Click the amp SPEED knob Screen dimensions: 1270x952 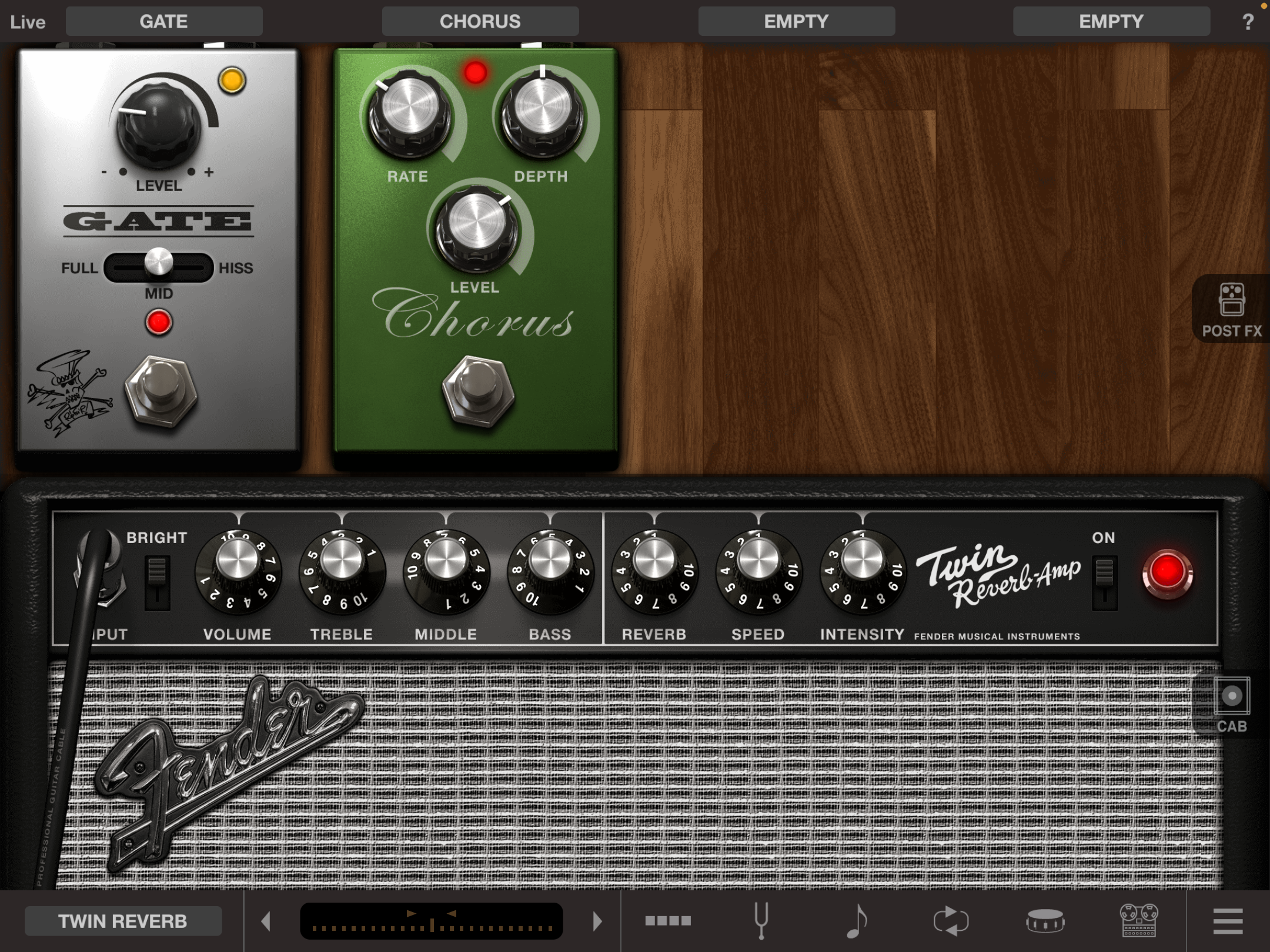coord(758,572)
